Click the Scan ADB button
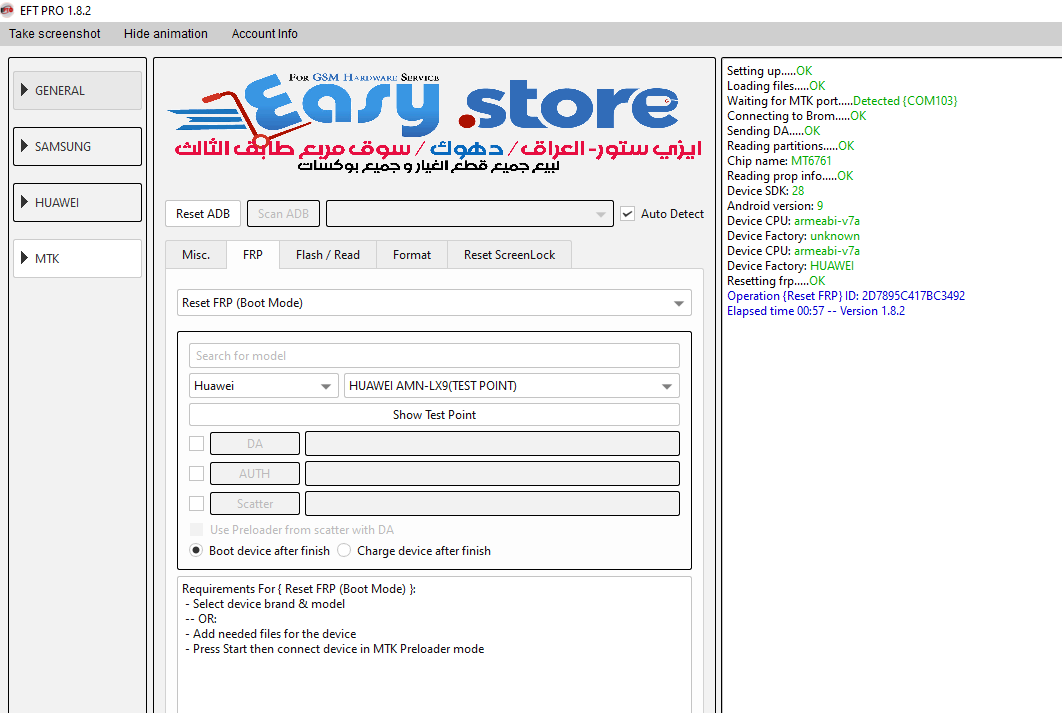The width and height of the screenshot is (1062, 713). [x=283, y=214]
